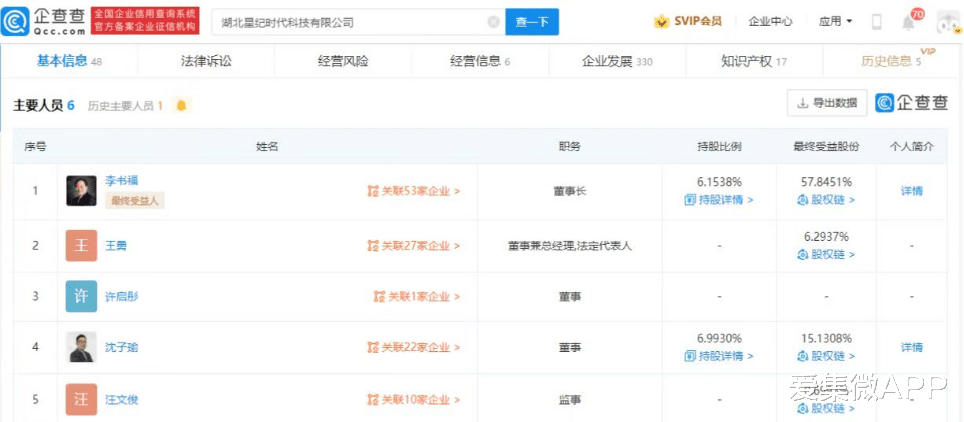Expand 关联53家企业 for 李书福
Viewport: 964px width, 422px height.
pos(414,191)
